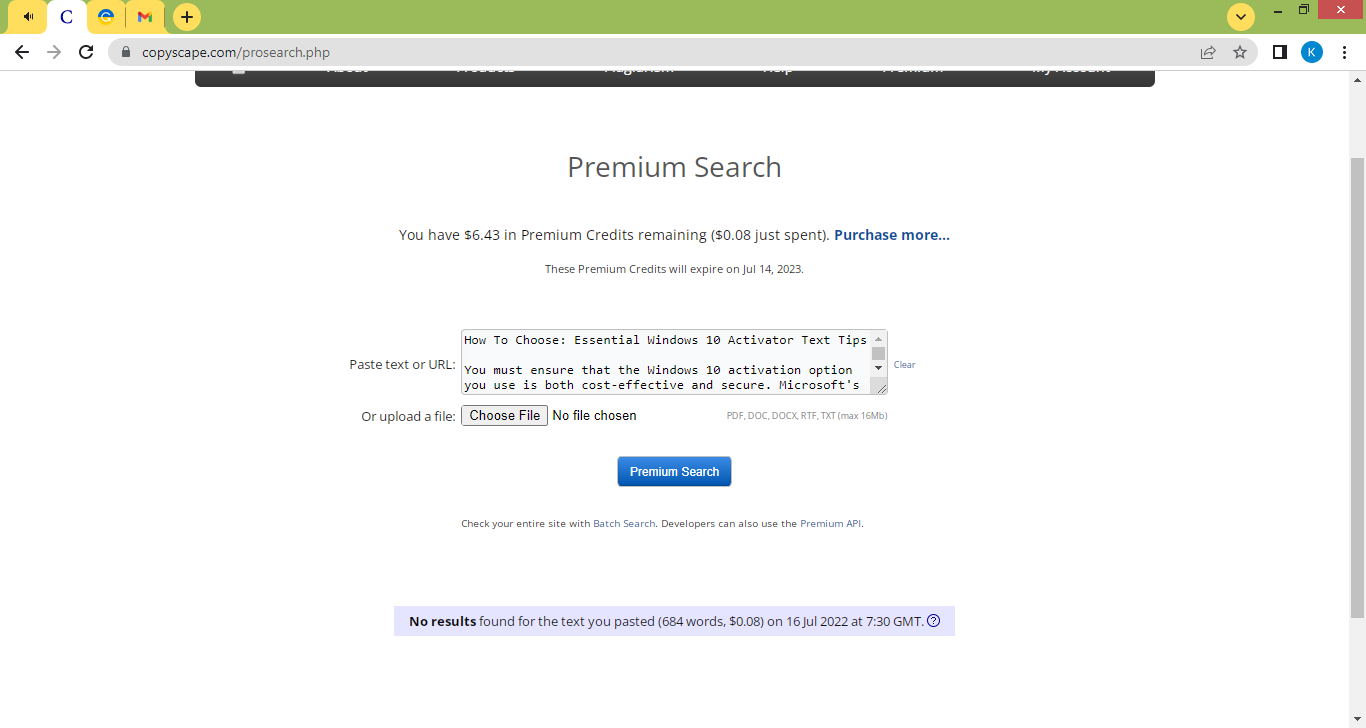Click the textarea resize grip corner
The image size is (1366, 728).
click(881, 389)
